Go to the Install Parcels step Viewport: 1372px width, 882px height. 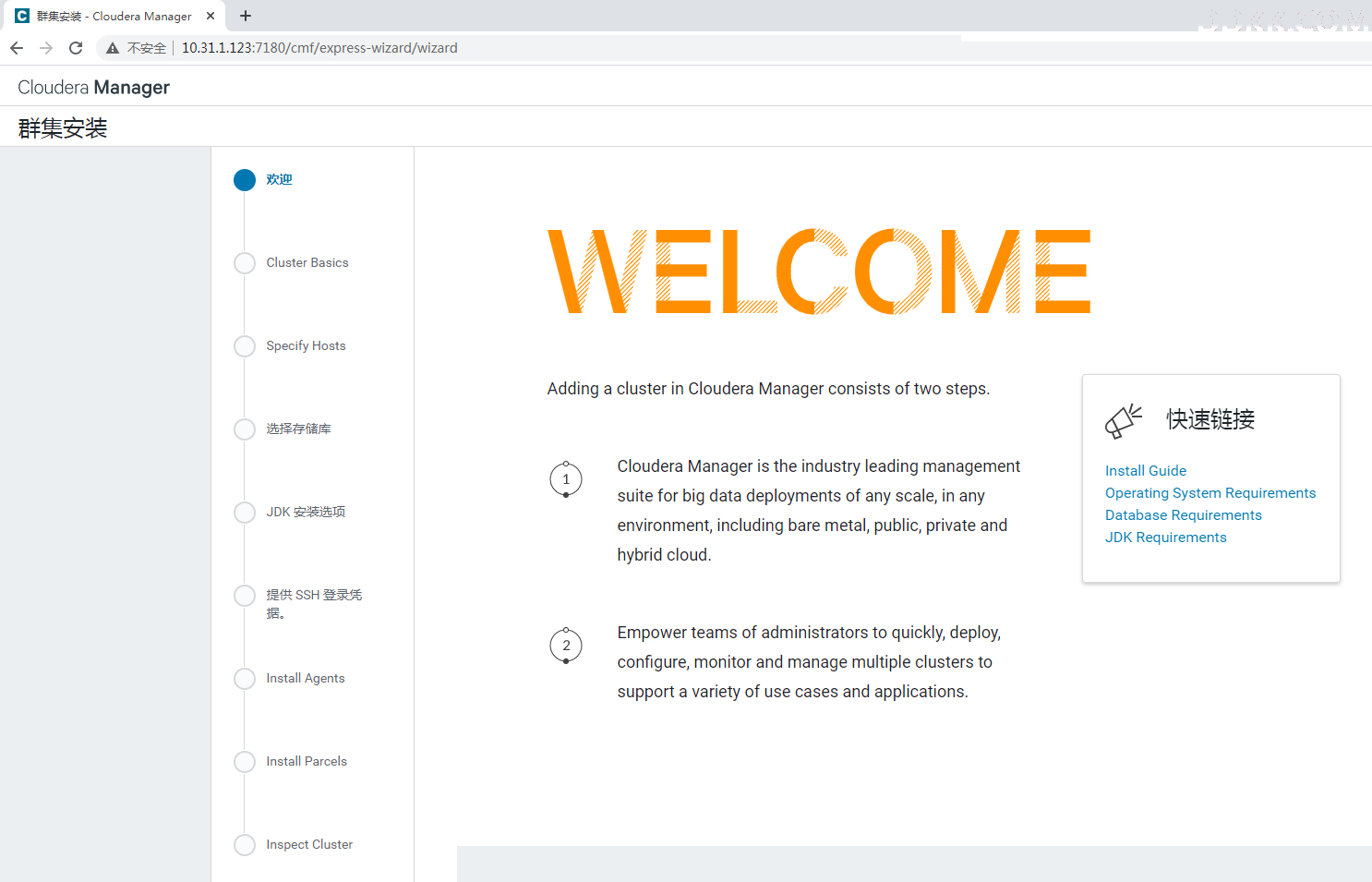tap(307, 762)
